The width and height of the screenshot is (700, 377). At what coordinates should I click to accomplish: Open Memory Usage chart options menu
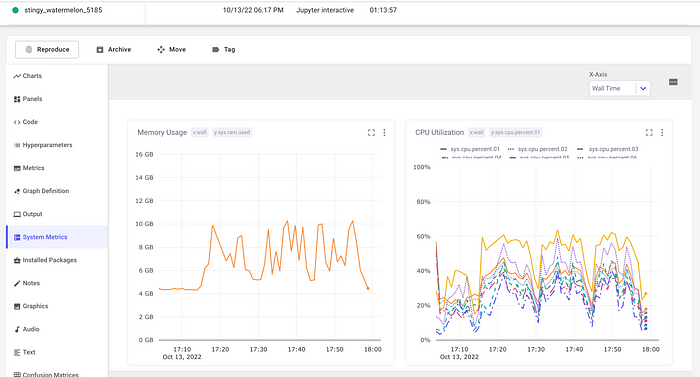point(384,133)
